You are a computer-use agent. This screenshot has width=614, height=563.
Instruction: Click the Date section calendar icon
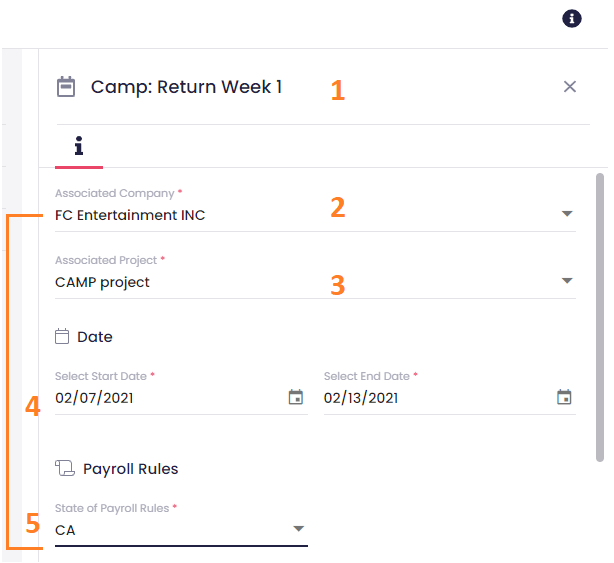click(x=63, y=337)
